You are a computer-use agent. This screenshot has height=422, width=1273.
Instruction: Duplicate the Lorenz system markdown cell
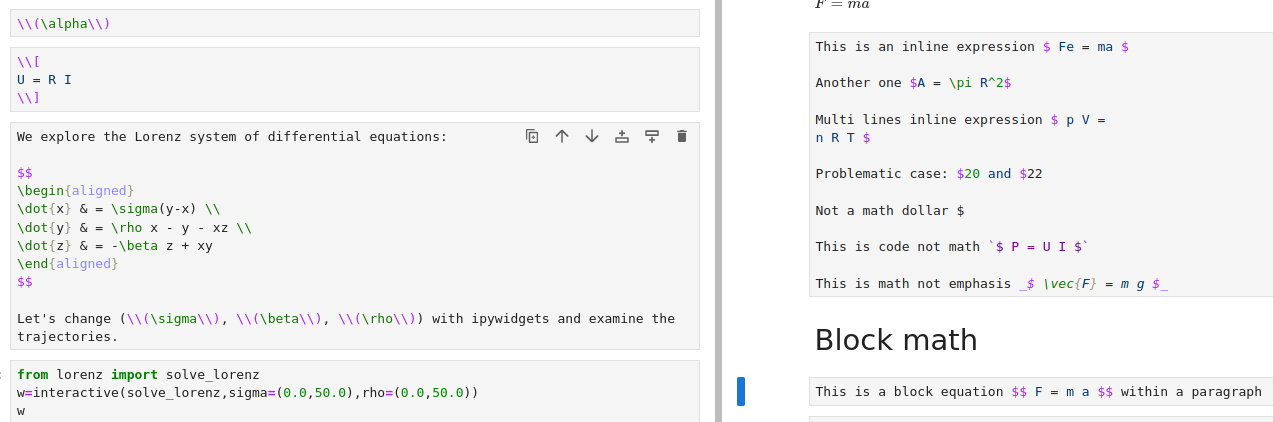click(532, 136)
